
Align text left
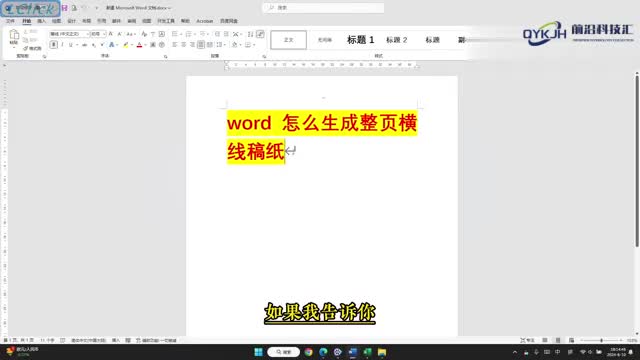pyautogui.click(x=175, y=44)
